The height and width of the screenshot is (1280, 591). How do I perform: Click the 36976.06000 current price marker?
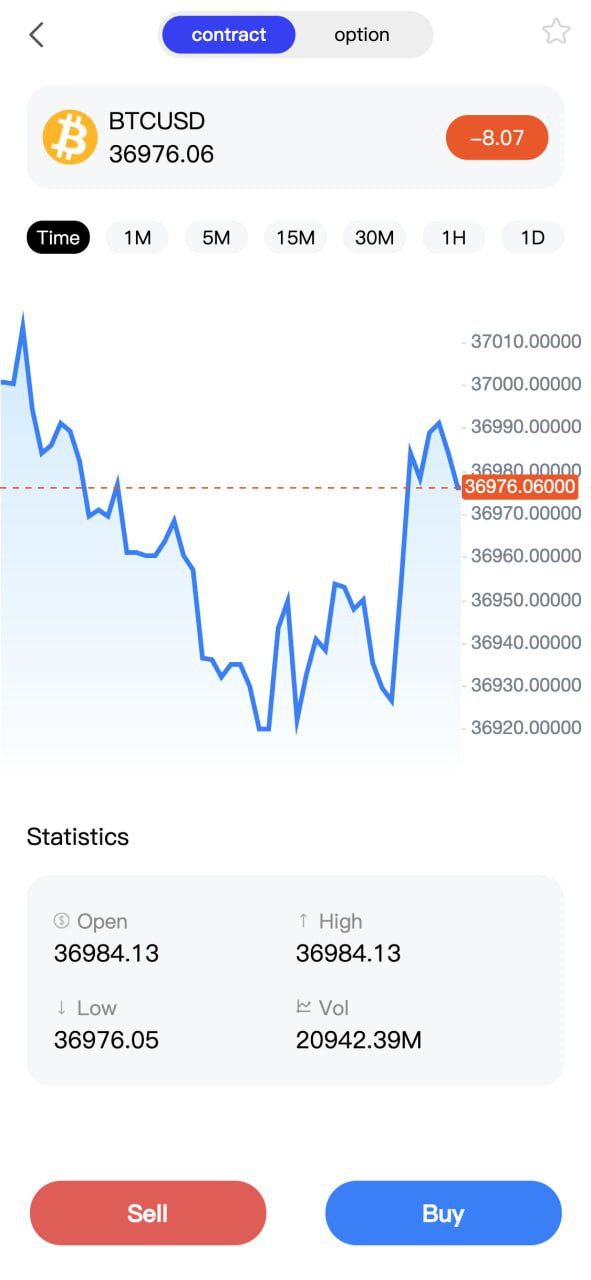point(520,487)
